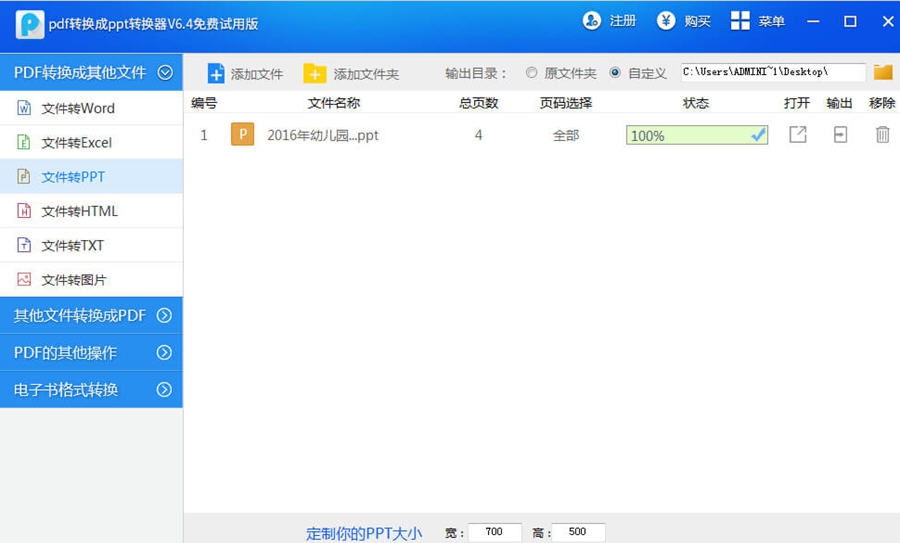900x543 pixels.
Task: Collapse the PDF转换成其他文件 section
Action: pos(165,72)
